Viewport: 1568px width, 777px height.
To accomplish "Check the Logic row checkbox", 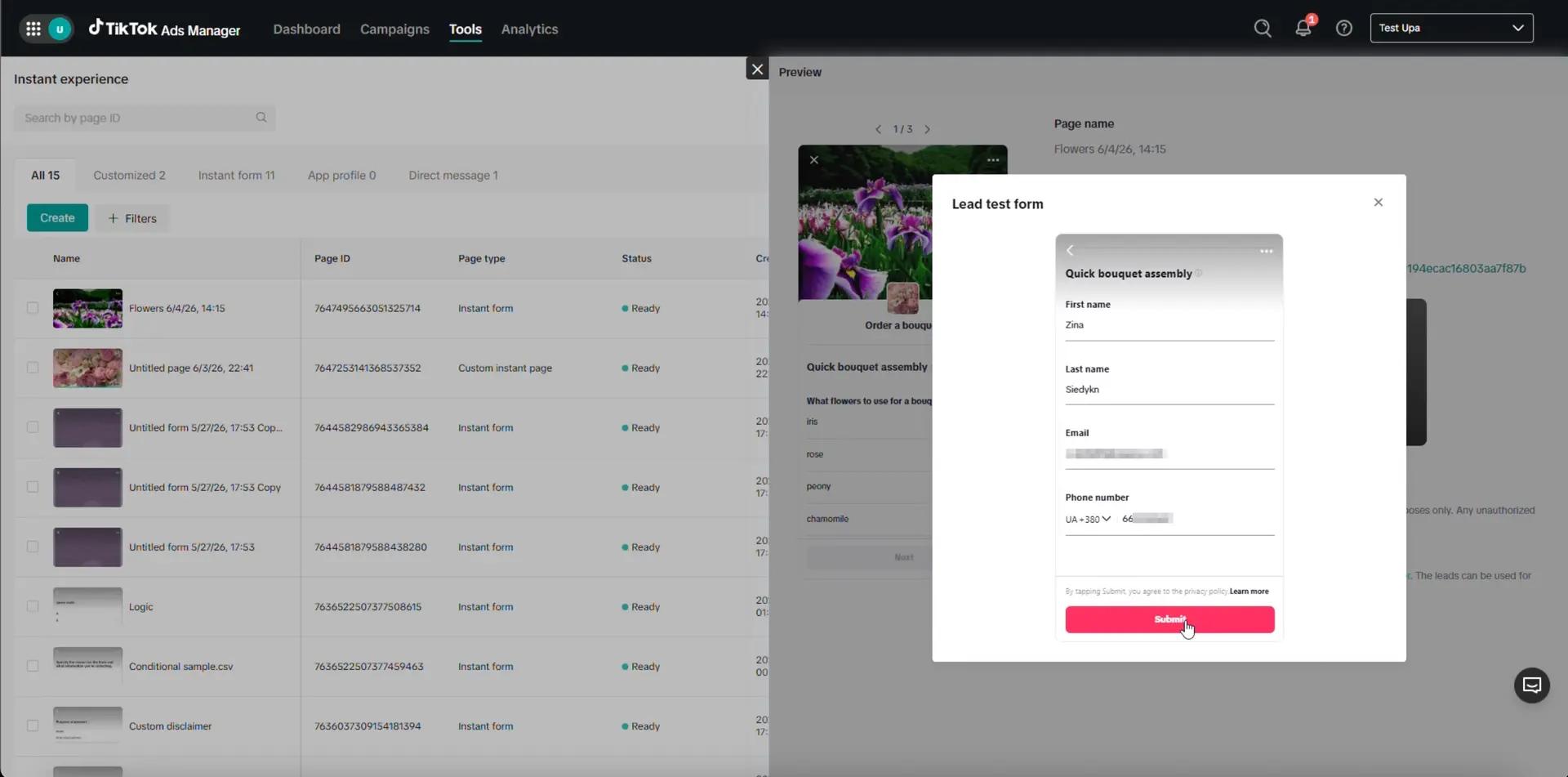I will pos(33,606).
